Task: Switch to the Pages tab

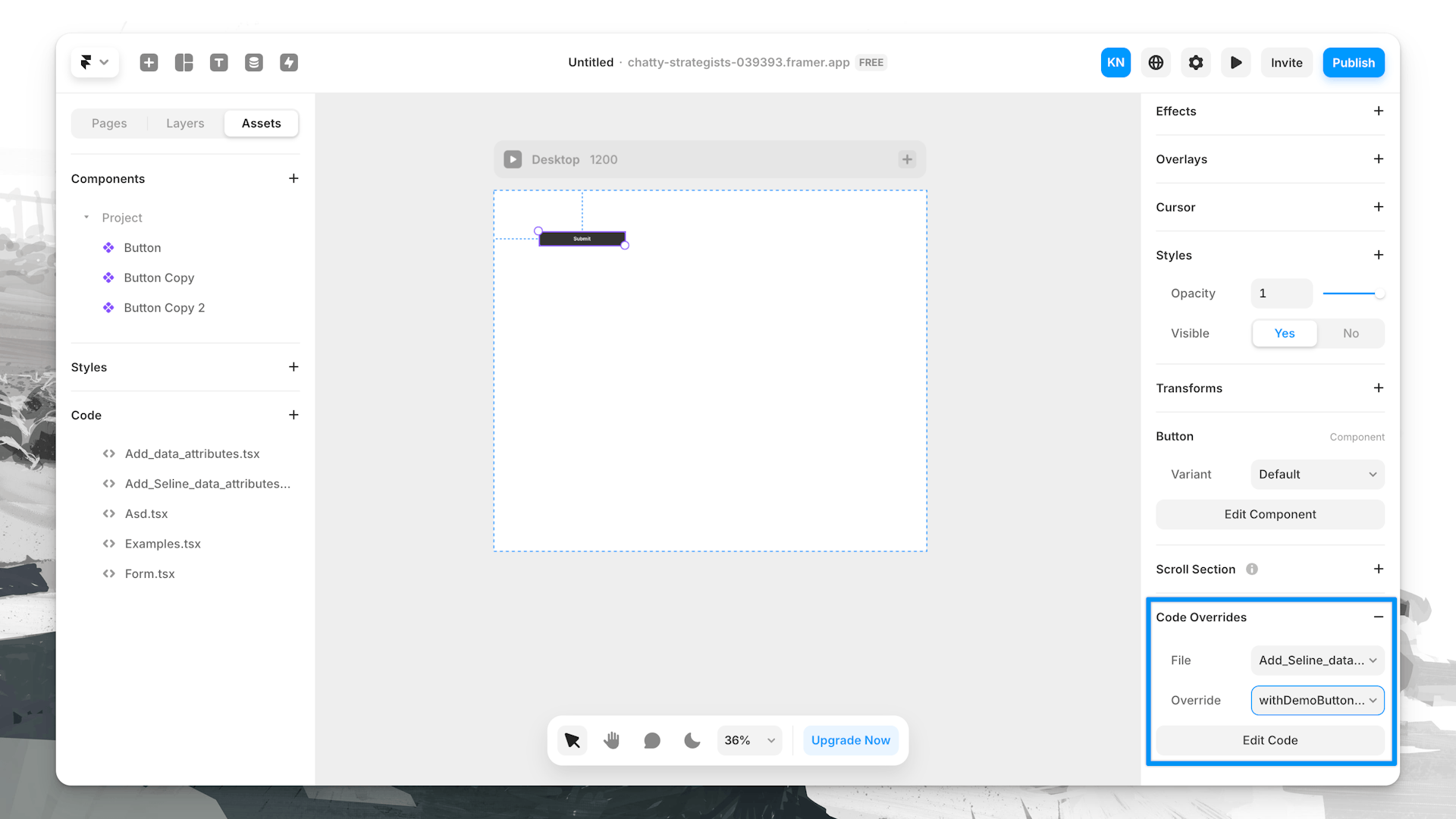Action: (109, 122)
